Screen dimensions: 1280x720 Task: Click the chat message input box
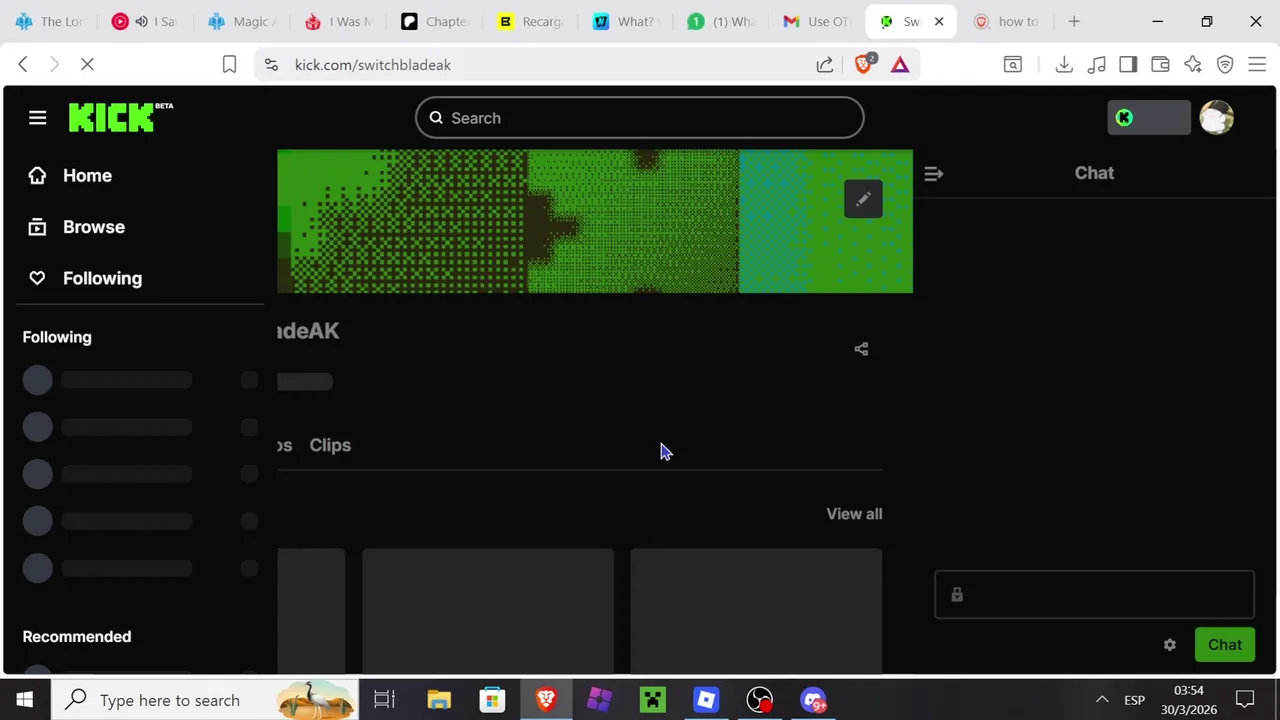point(1094,595)
